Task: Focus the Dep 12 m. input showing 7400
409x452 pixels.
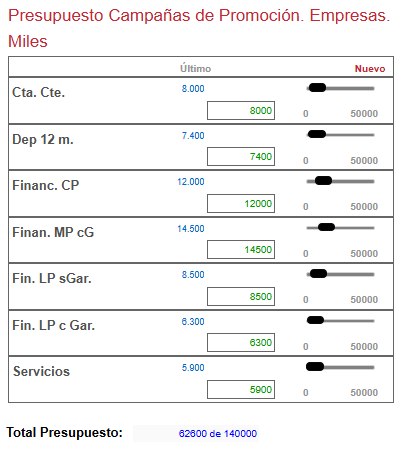Action: [x=241, y=156]
